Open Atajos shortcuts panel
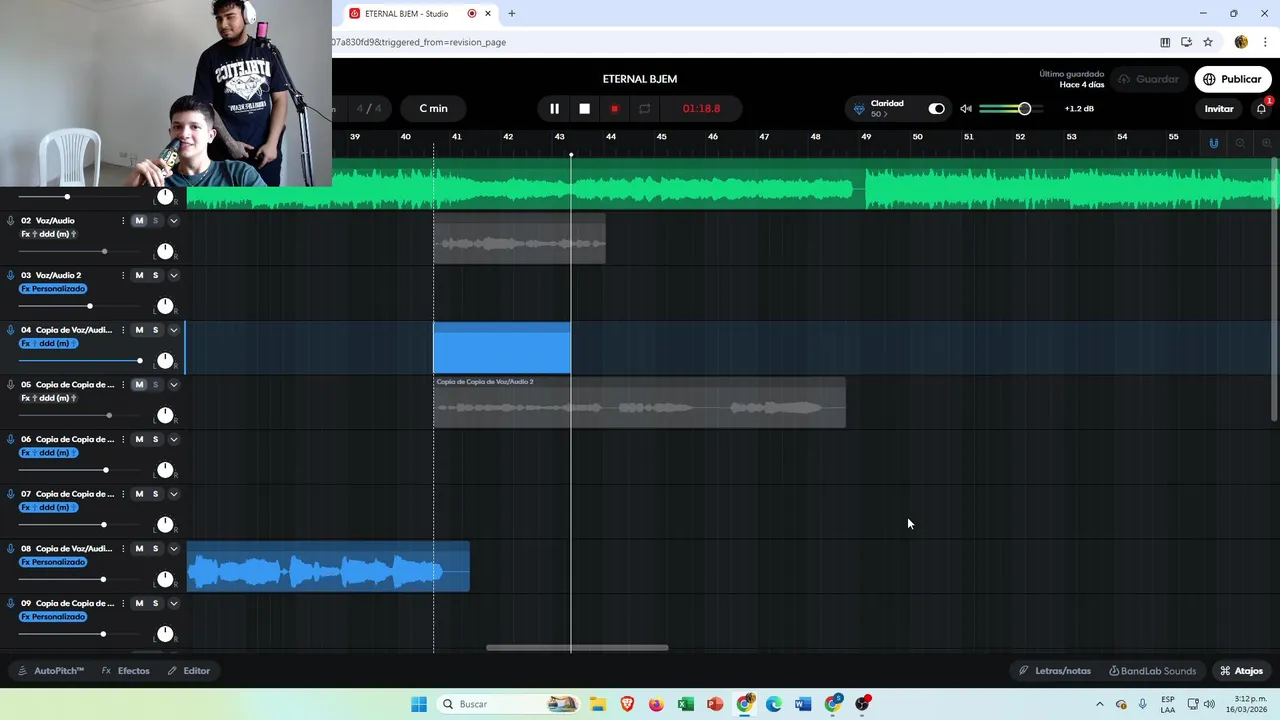Viewport: 1280px width, 720px height. pyautogui.click(x=1241, y=671)
